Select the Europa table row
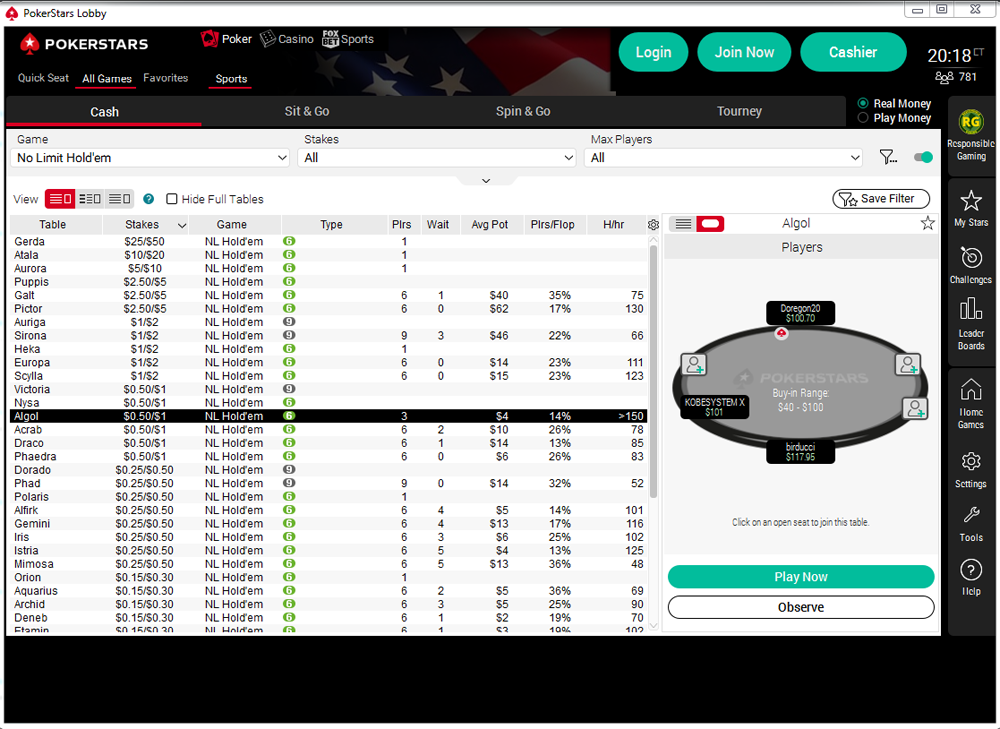 (x=328, y=362)
